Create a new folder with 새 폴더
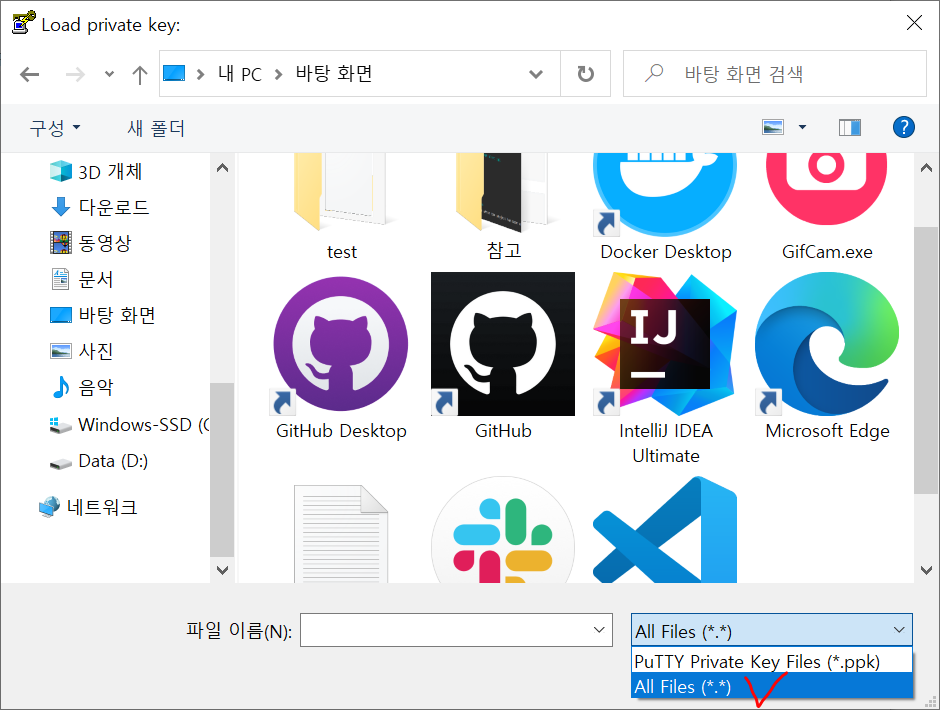 pyautogui.click(x=156, y=128)
